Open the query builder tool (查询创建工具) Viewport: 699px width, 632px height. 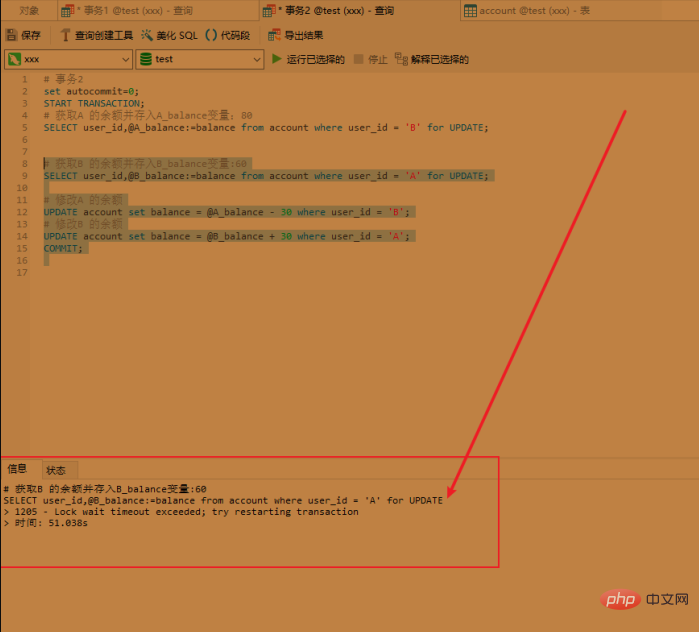[x=96, y=35]
